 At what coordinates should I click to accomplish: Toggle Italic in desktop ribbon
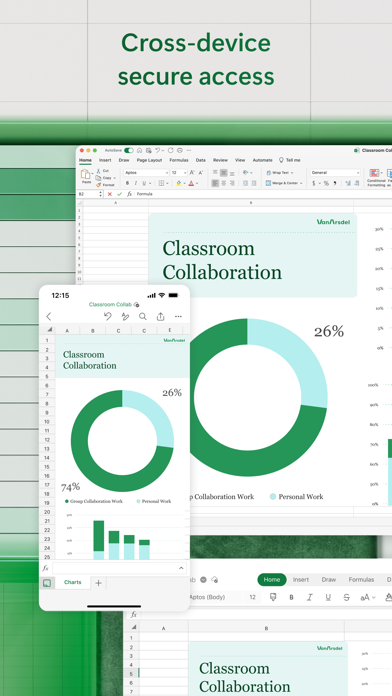[x=135, y=183]
